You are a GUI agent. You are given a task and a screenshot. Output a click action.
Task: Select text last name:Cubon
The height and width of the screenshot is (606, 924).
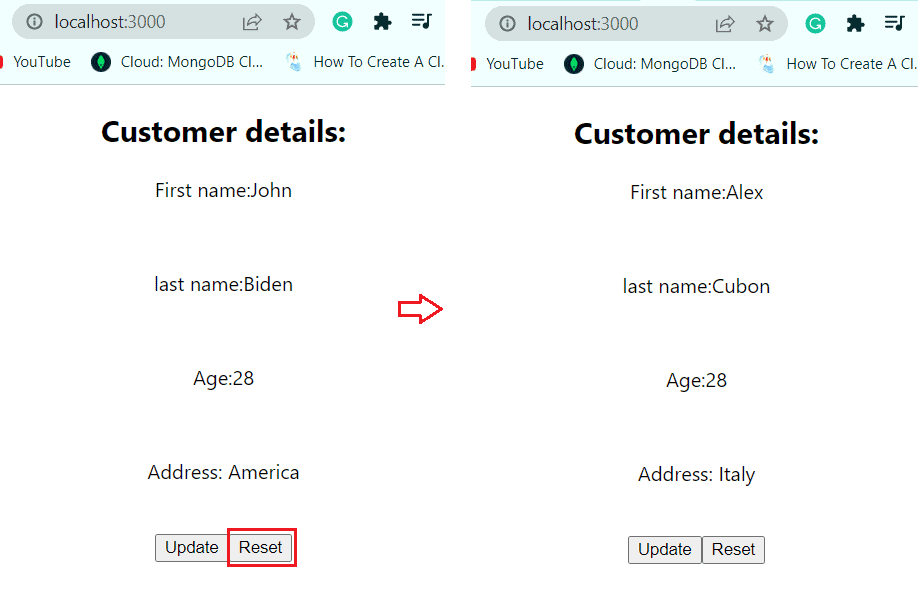click(697, 286)
